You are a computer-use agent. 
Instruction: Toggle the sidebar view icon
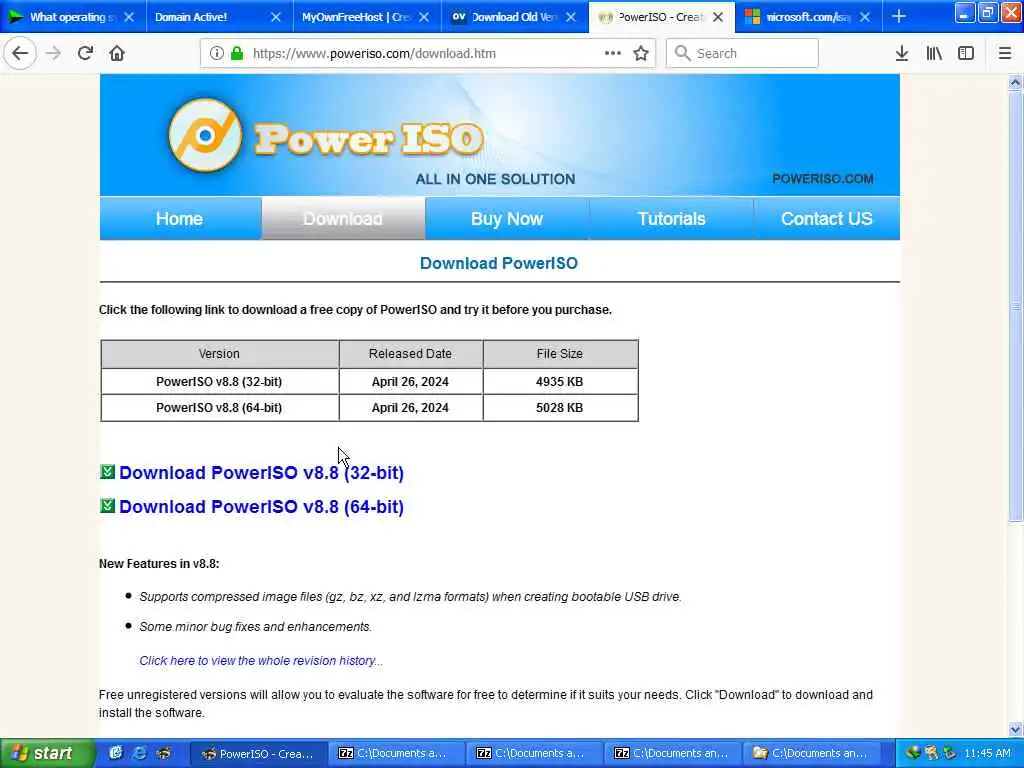(966, 54)
